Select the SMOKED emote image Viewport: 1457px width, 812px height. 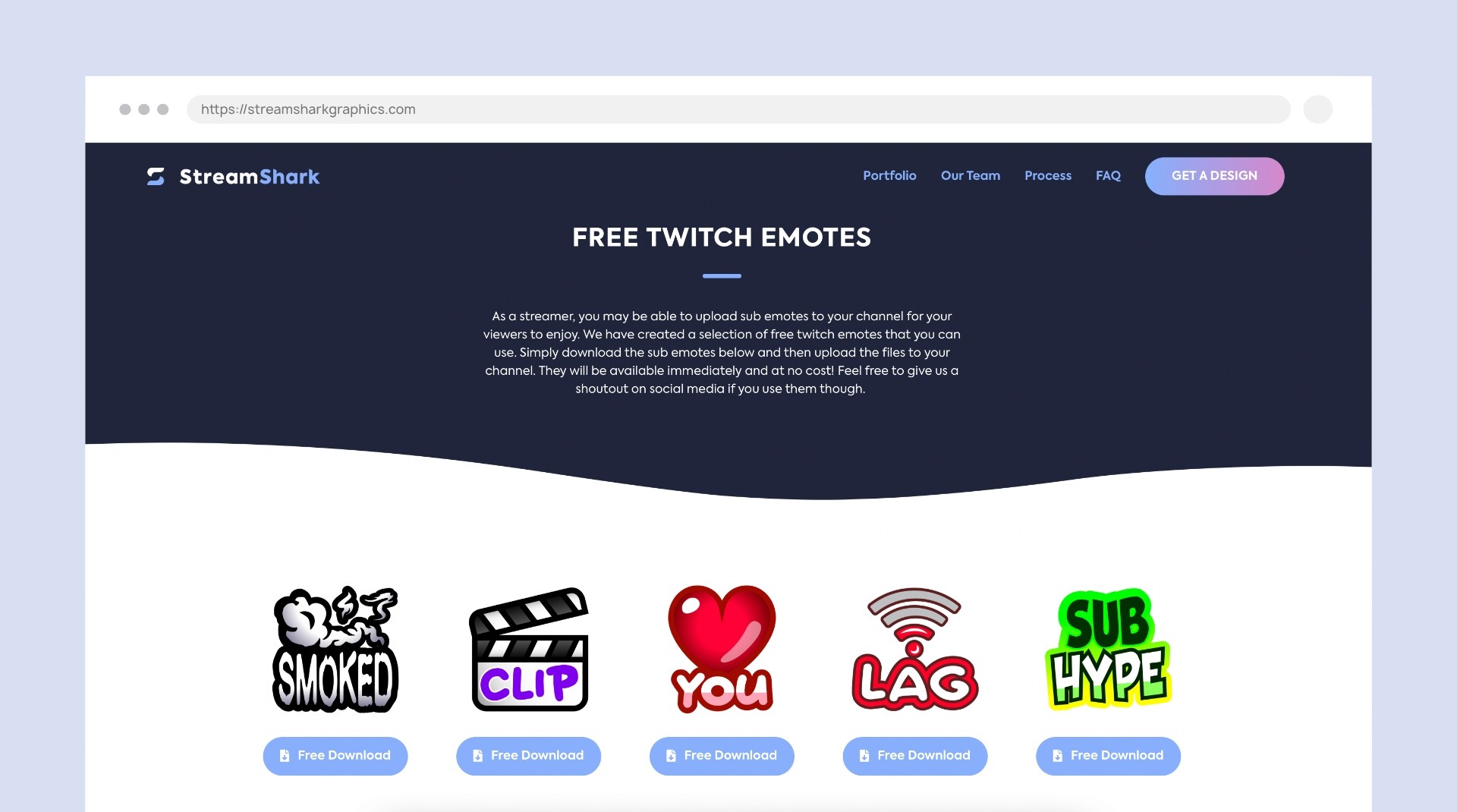click(335, 649)
